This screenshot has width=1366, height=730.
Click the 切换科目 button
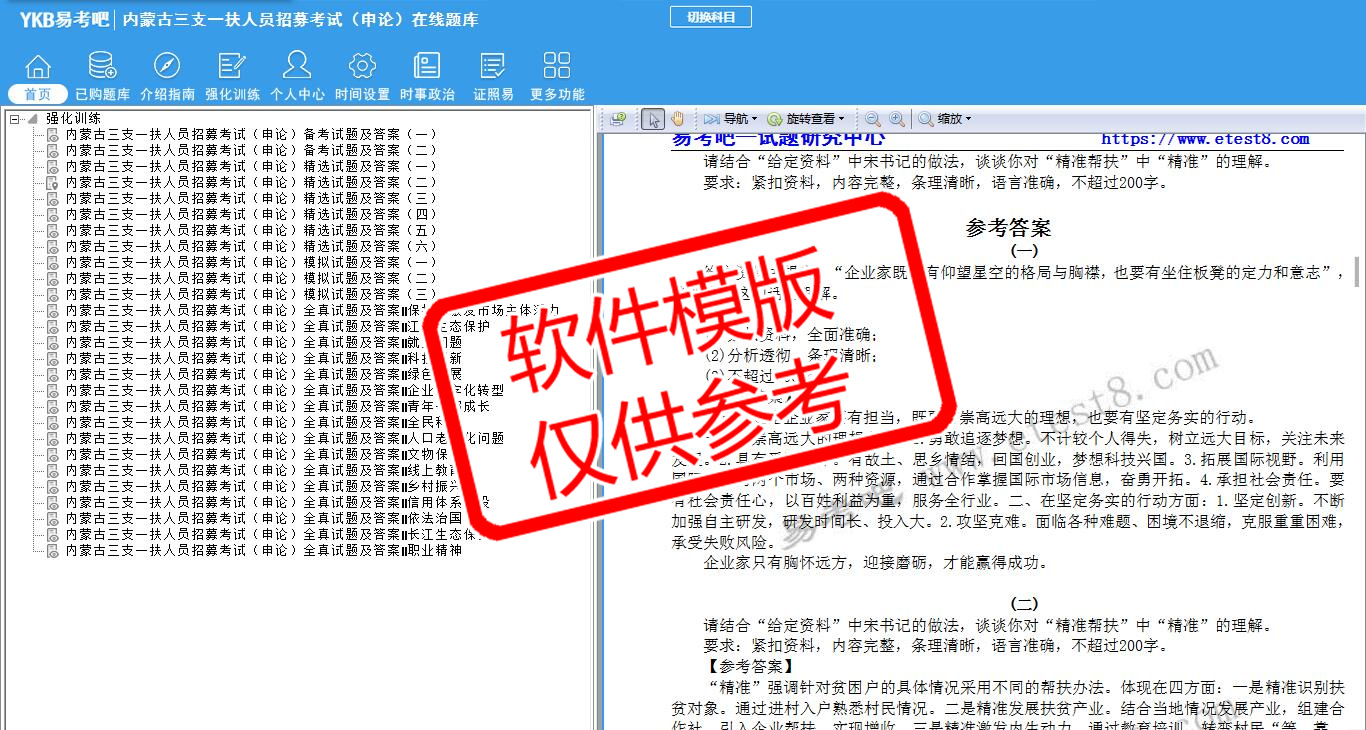point(710,17)
